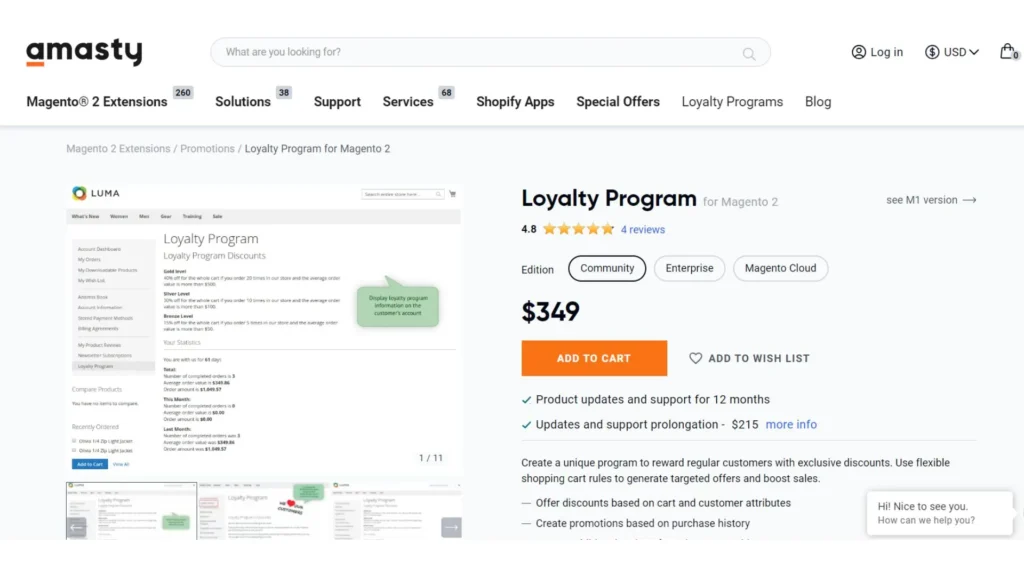Click the dollar currency icon in the header
This screenshot has height=576, width=1024.
click(931, 51)
